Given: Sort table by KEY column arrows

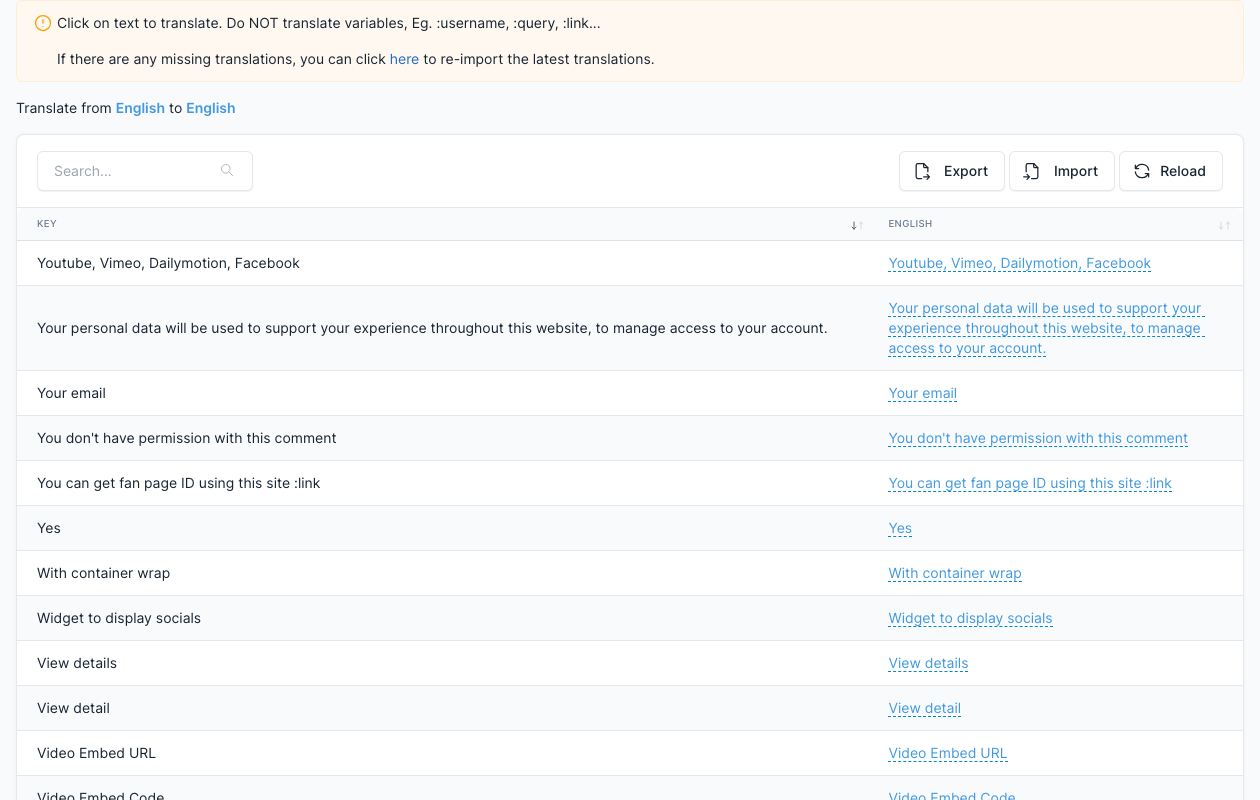Looking at the screenshot, I should pos(856,225).
